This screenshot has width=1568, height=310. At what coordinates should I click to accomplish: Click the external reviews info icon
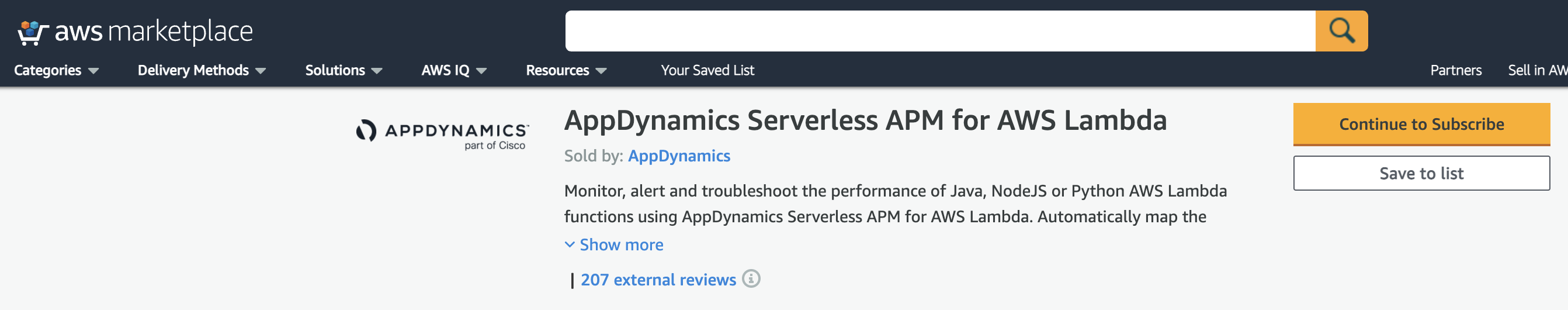coord(751,279)
